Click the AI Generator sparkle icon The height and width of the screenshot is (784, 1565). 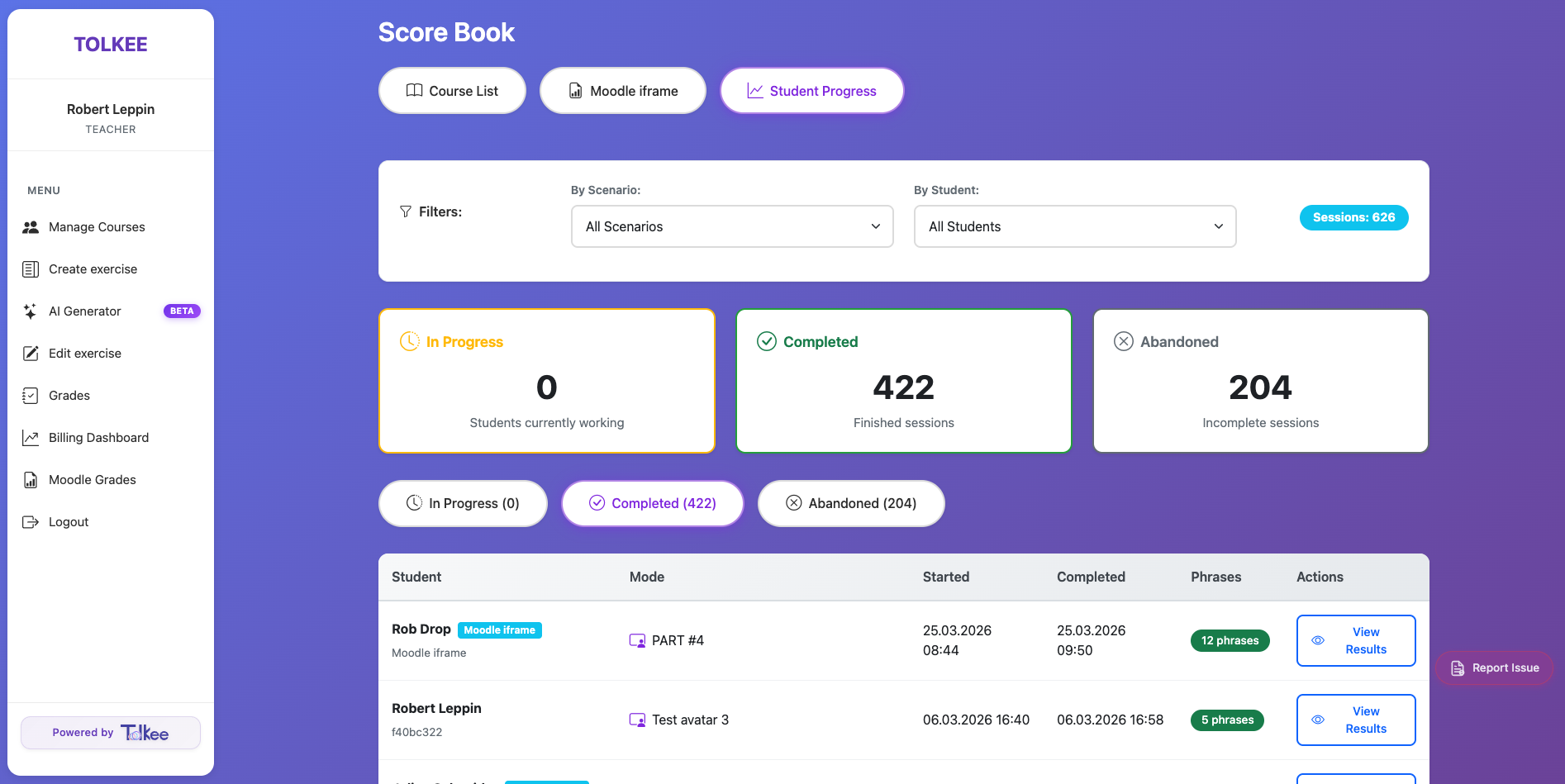click(x=31, y=311)
